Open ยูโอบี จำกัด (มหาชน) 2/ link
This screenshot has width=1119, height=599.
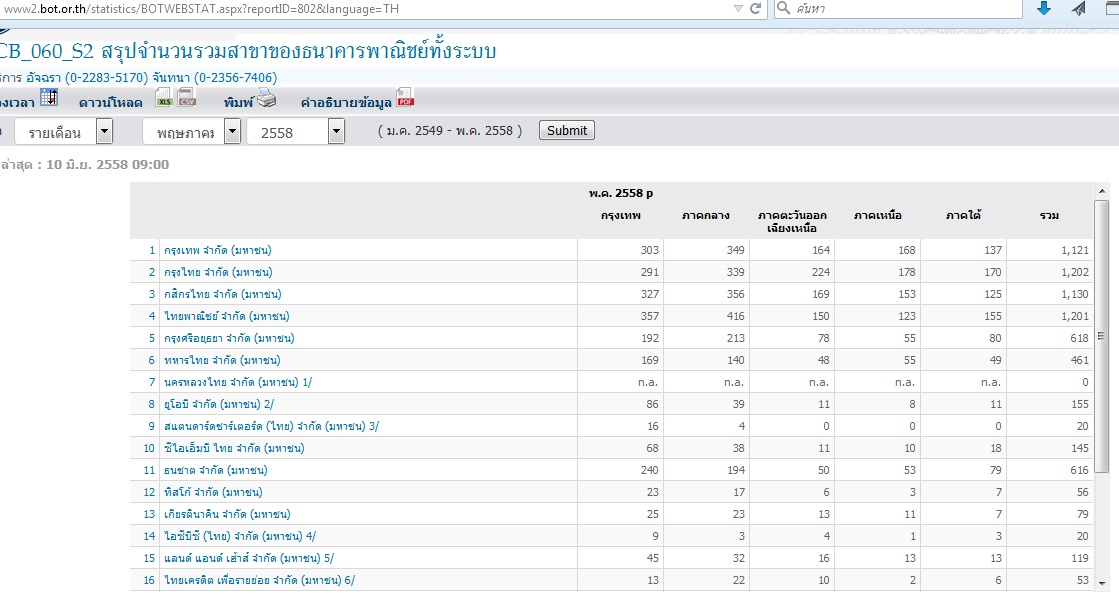(x=219, y=405)
